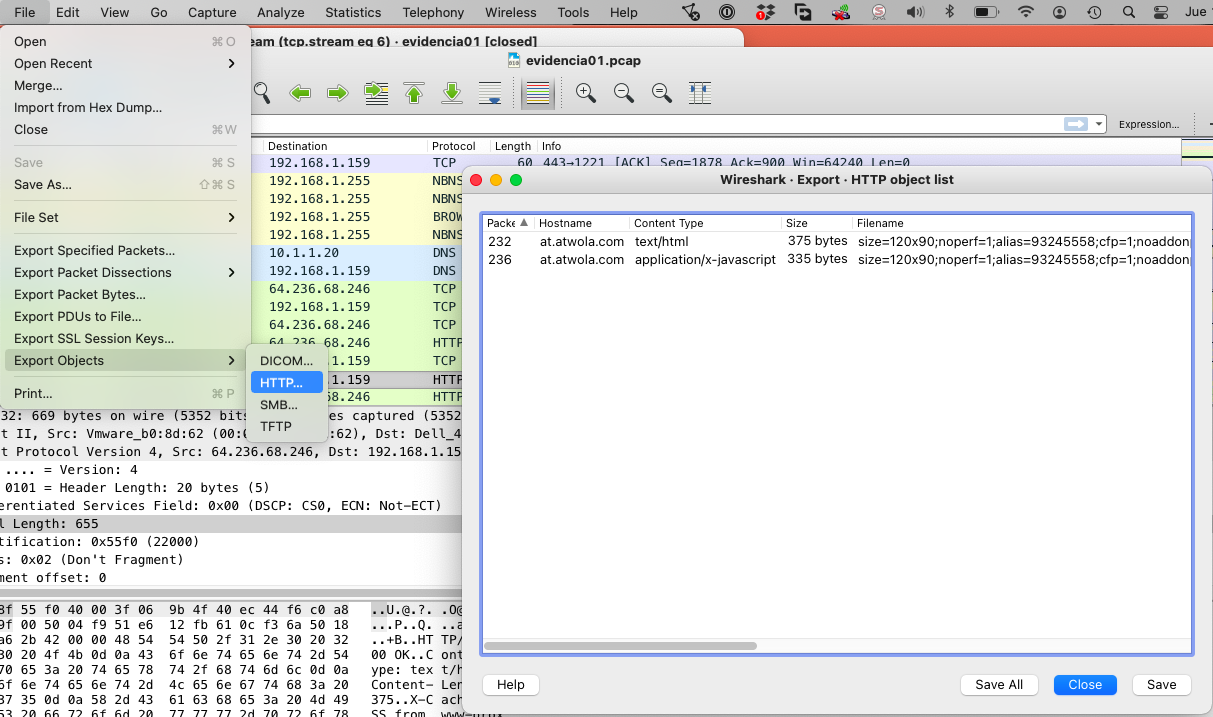Screen dimensions: 1213x717
Task: Go forward in packet history
Action: 338,93
